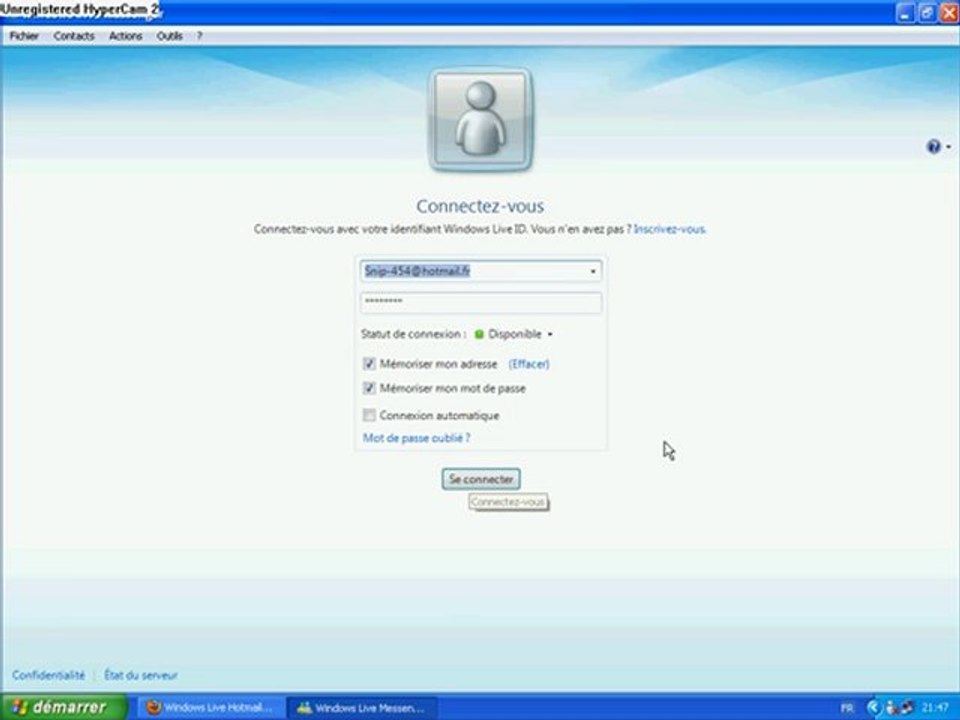
Task: Click the user avatar picture
Action: [x=481, y=119]
